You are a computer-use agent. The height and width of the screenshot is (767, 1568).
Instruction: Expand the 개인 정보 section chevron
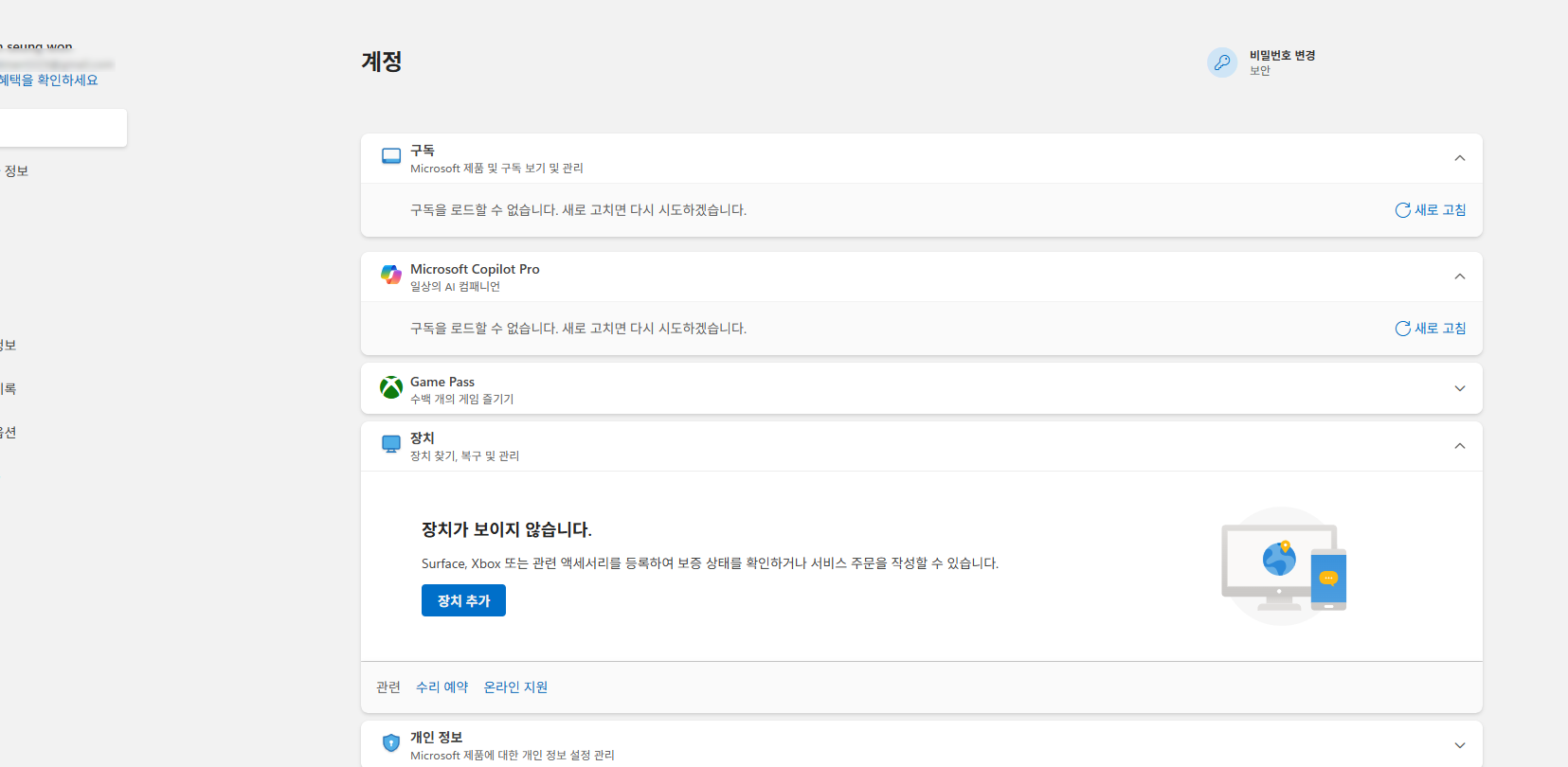(1460, 745)
